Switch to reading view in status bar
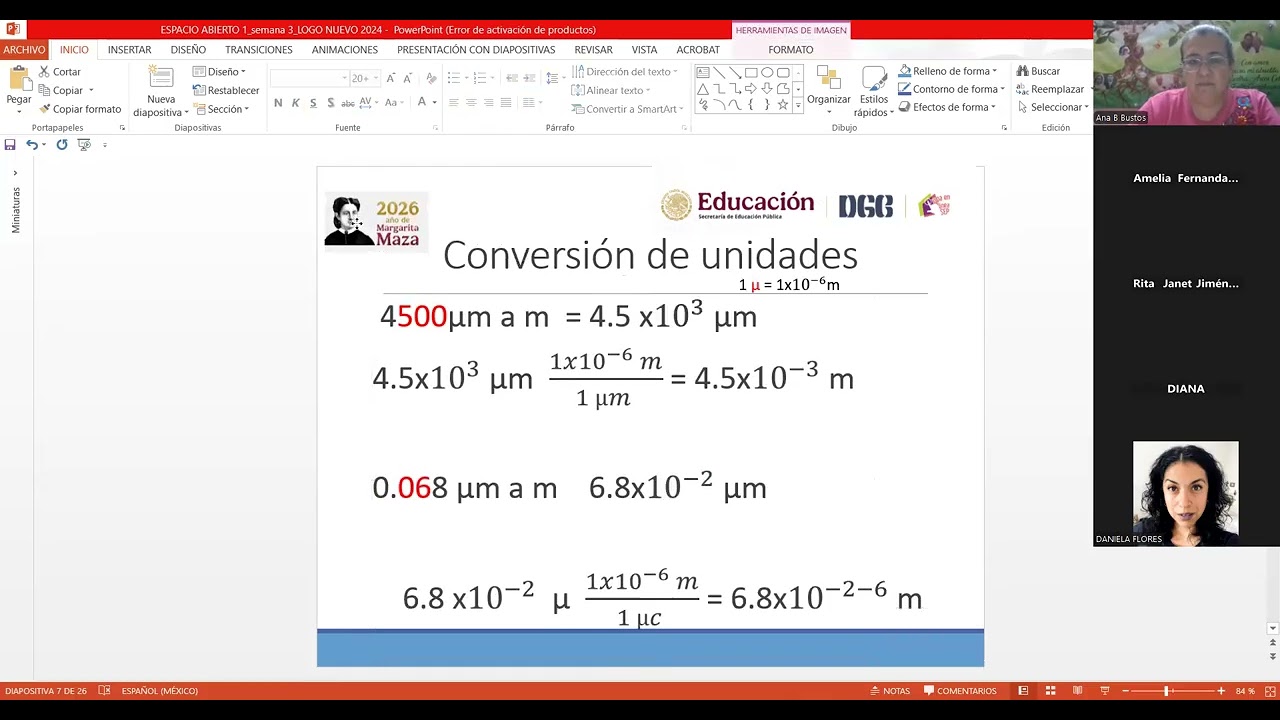 pos(1077,691)
